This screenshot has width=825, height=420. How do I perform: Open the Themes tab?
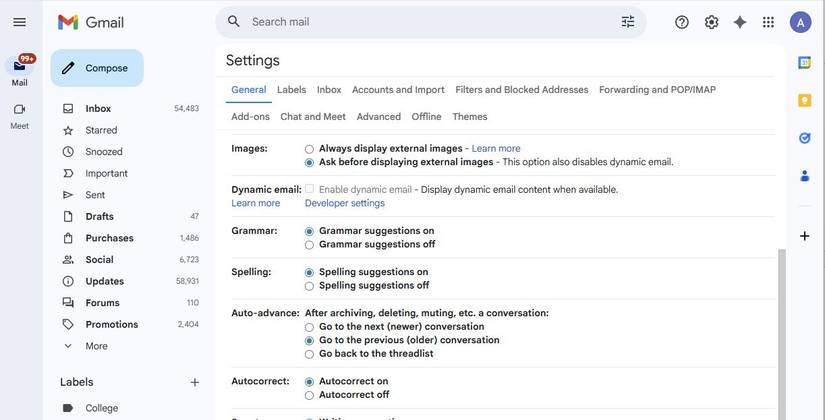click(469, 116)
